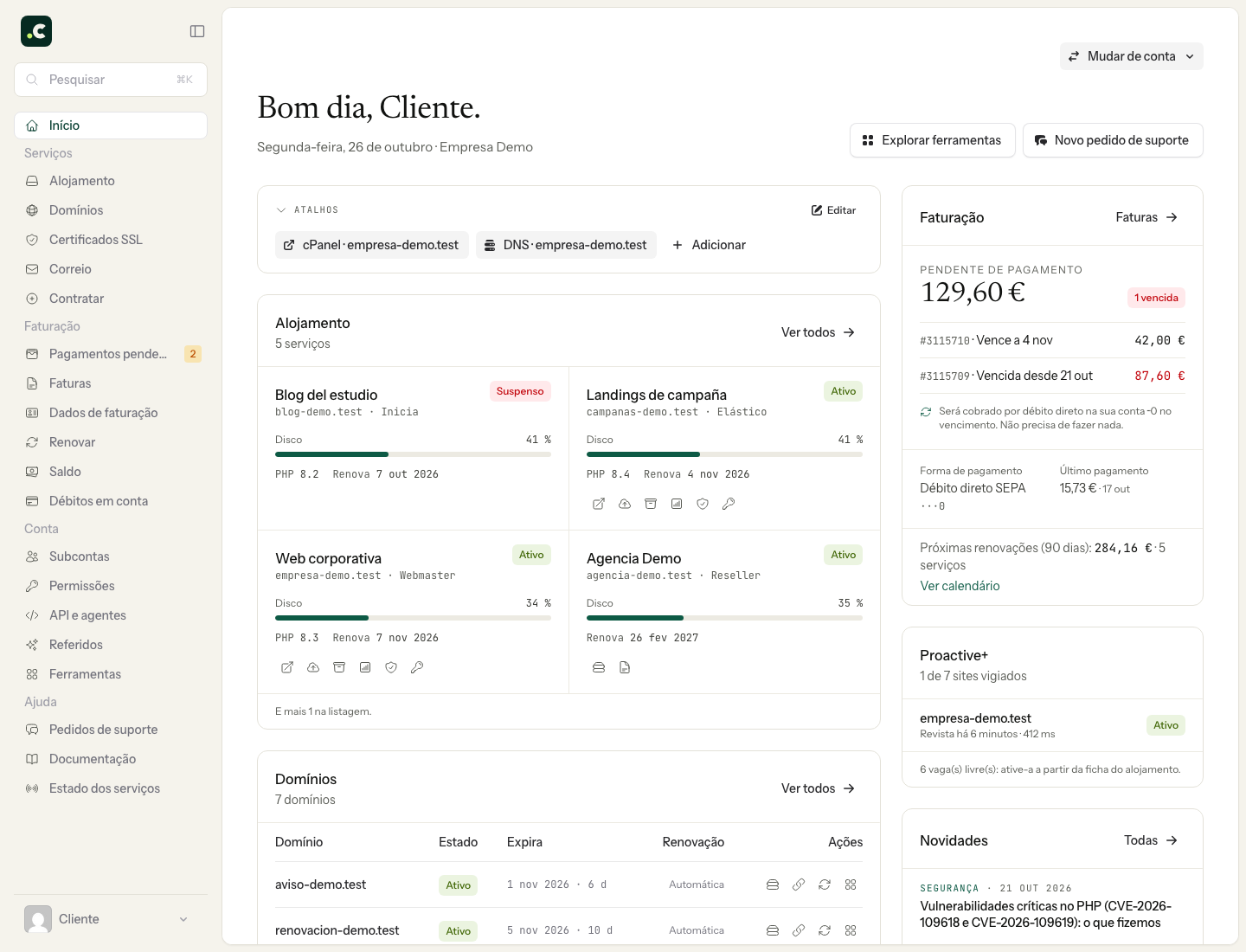Open Certificados SSL sidebar item

111,240
